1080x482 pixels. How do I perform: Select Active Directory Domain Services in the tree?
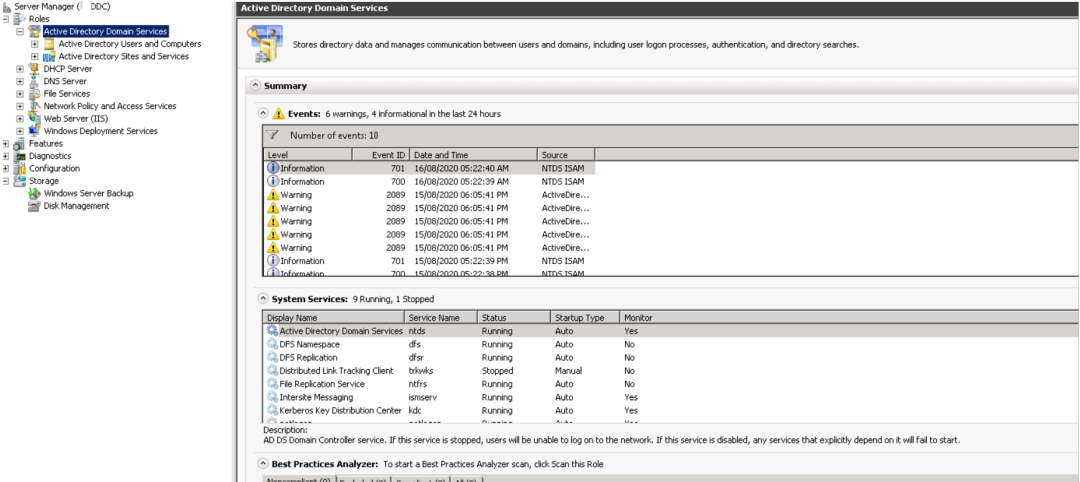pyautogui.click(x=105, y=32)
